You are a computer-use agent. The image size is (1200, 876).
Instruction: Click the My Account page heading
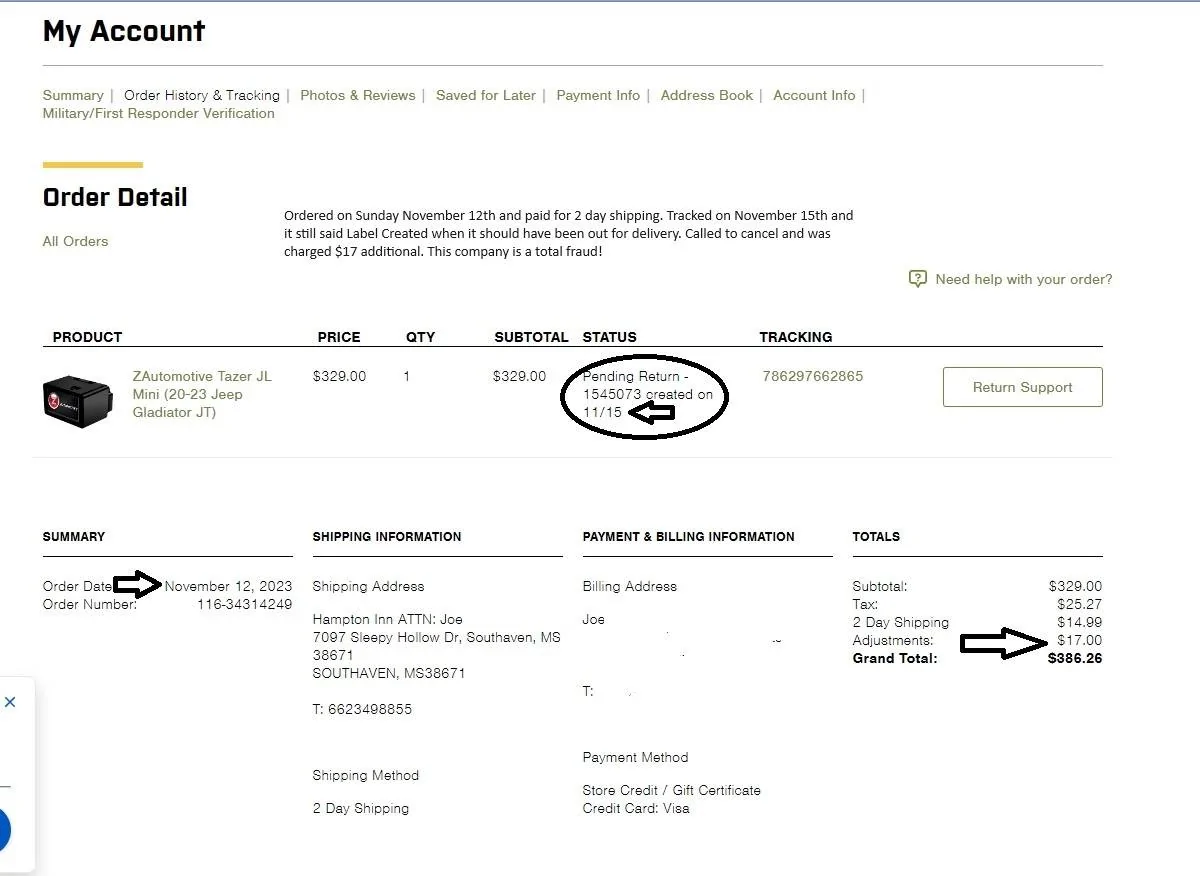(124, 31)
